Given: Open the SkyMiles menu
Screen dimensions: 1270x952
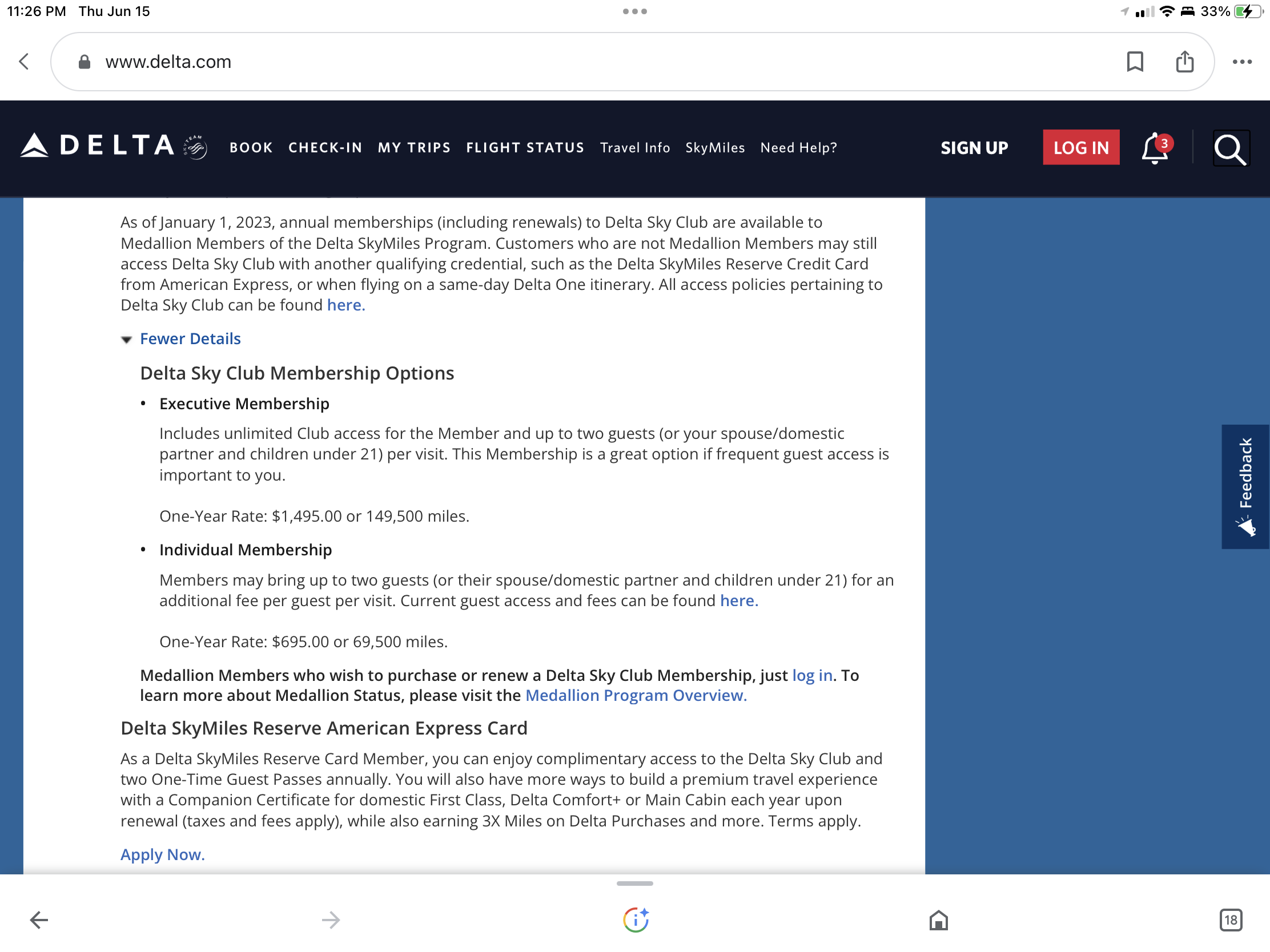Looking at the screenshot, I should [715, 147].
